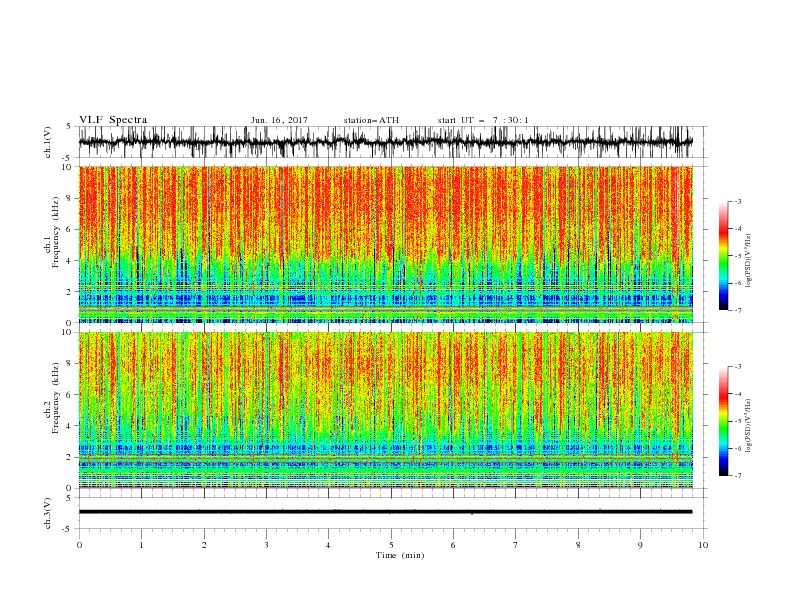This screenshot has height=612, width=792.
Task: Click the ch.2 log(PSD) colorbar unit label
Action: pyautogui.click(x=749, y=426)
